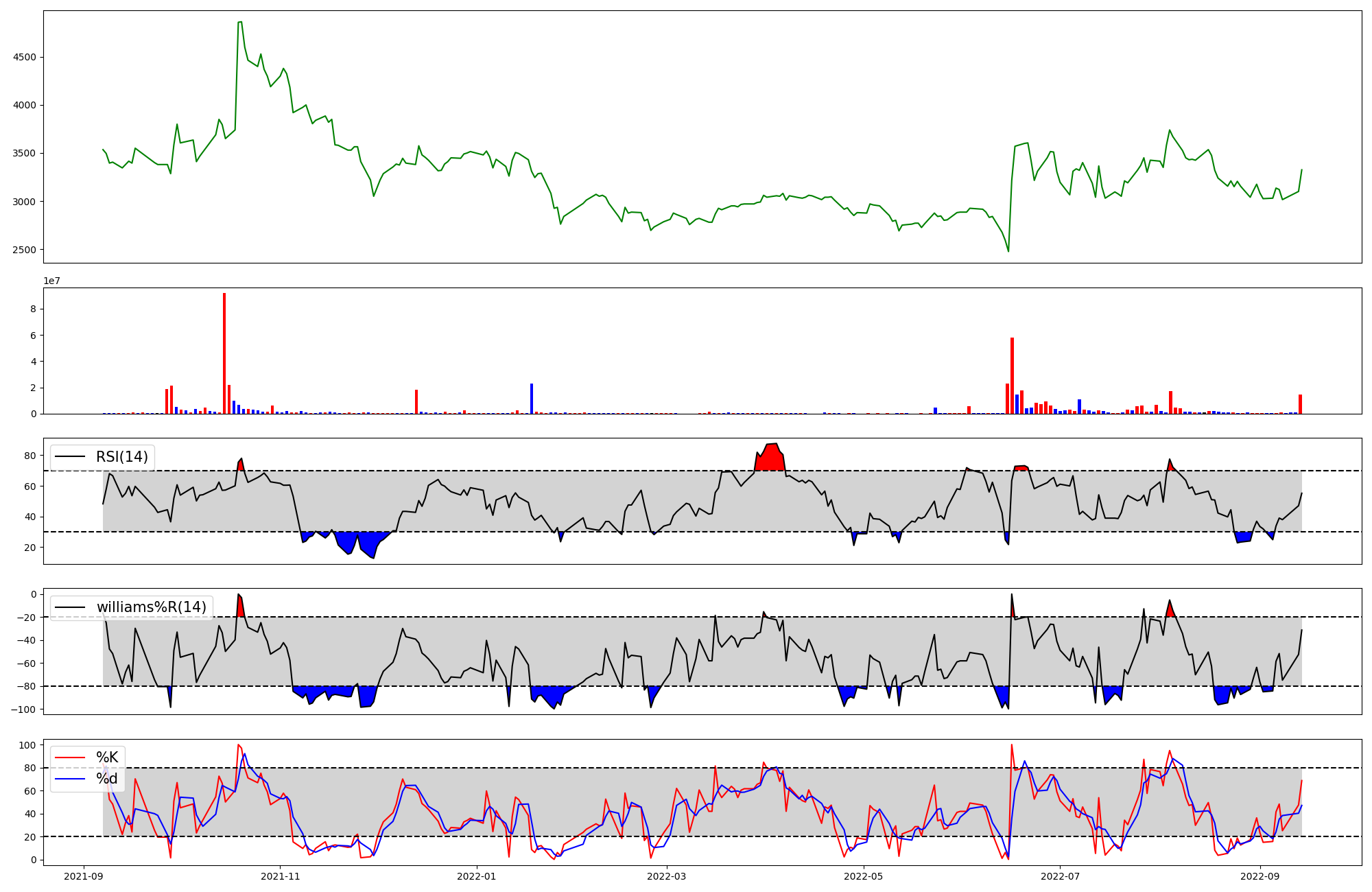1372x892 pixels.
Task: Click the tallest red volume bar
Action: pos(224,353)
